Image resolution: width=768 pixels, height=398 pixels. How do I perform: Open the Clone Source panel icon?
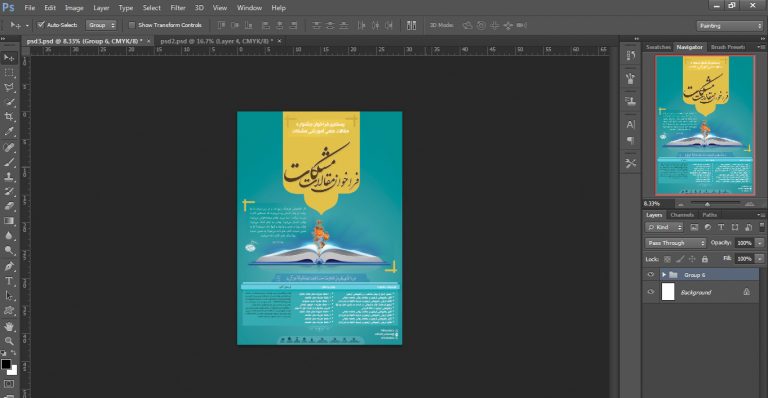pos(631,101)
